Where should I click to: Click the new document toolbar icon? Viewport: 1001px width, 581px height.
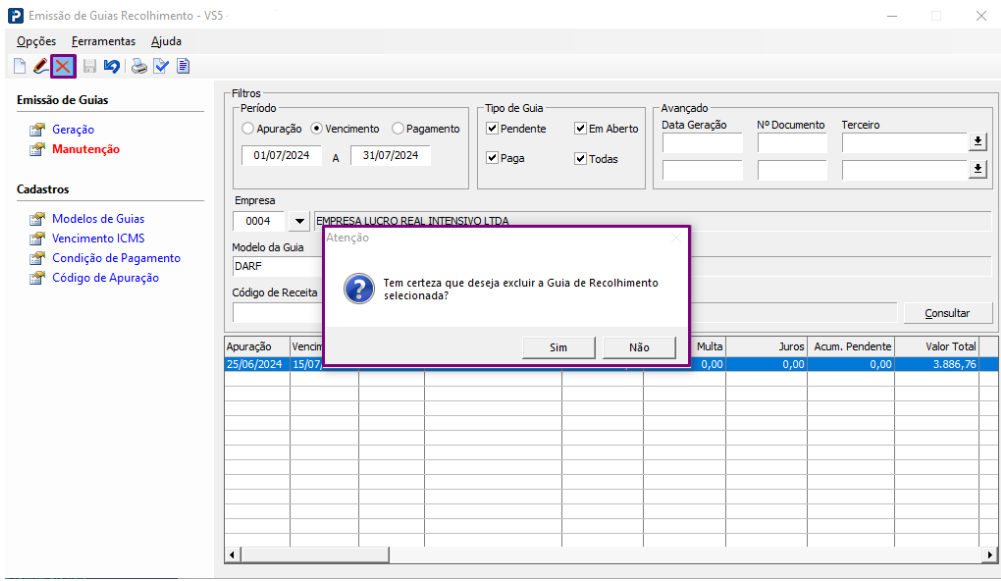pos(20,67)
